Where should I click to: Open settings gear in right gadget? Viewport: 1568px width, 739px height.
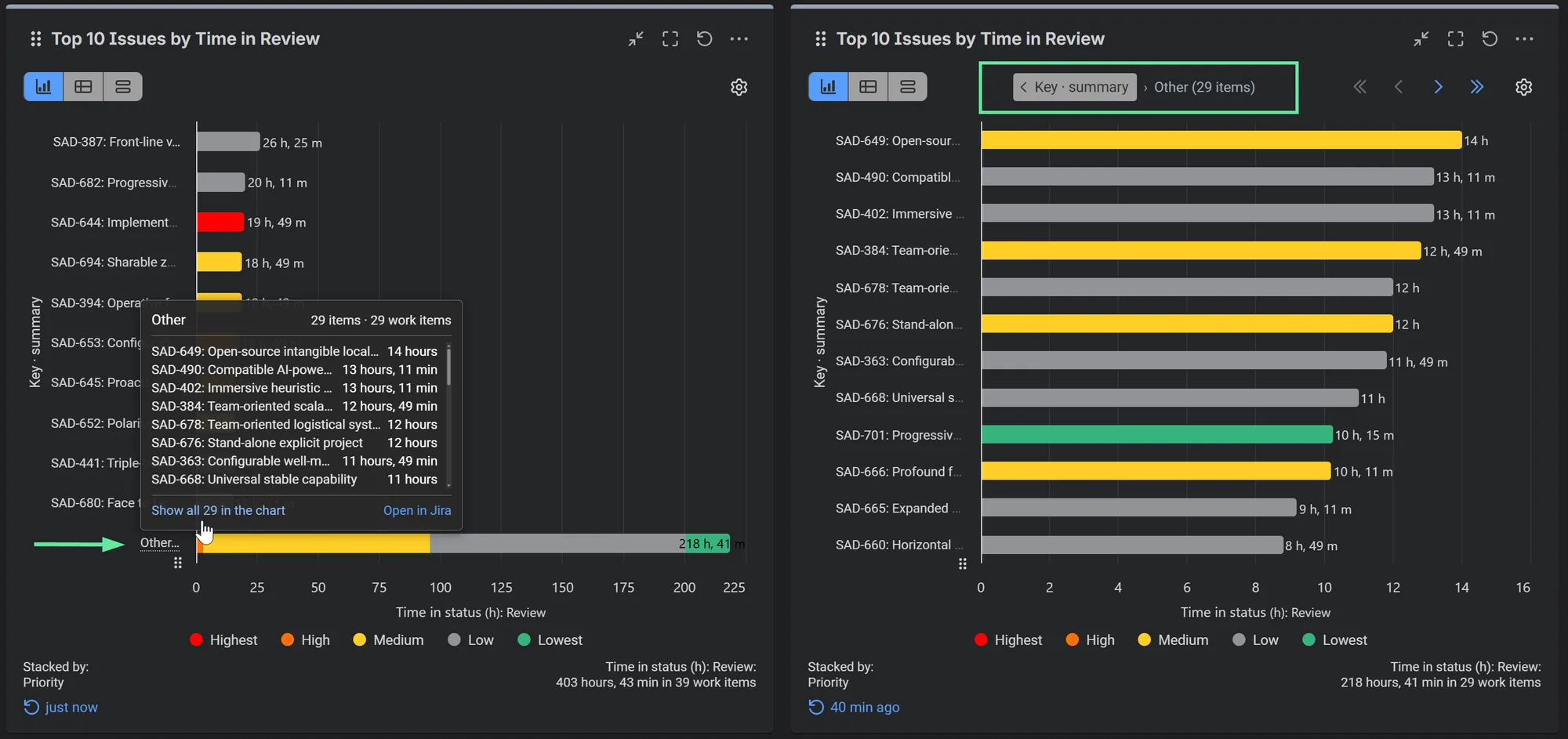pos(1524,87)
